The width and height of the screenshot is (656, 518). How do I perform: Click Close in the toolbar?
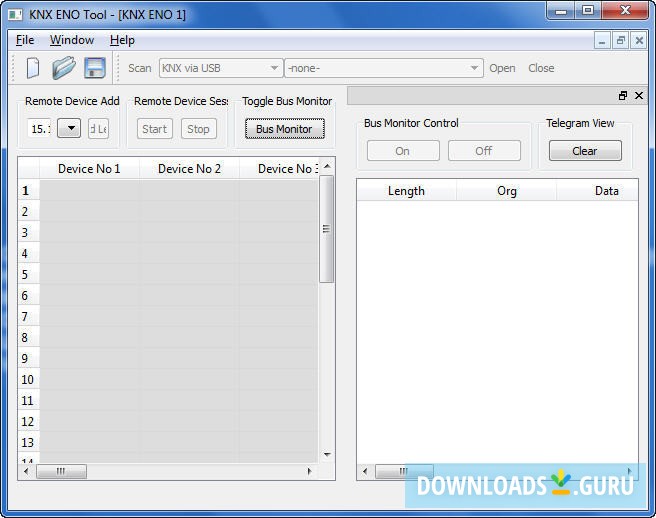coord(541,68)
